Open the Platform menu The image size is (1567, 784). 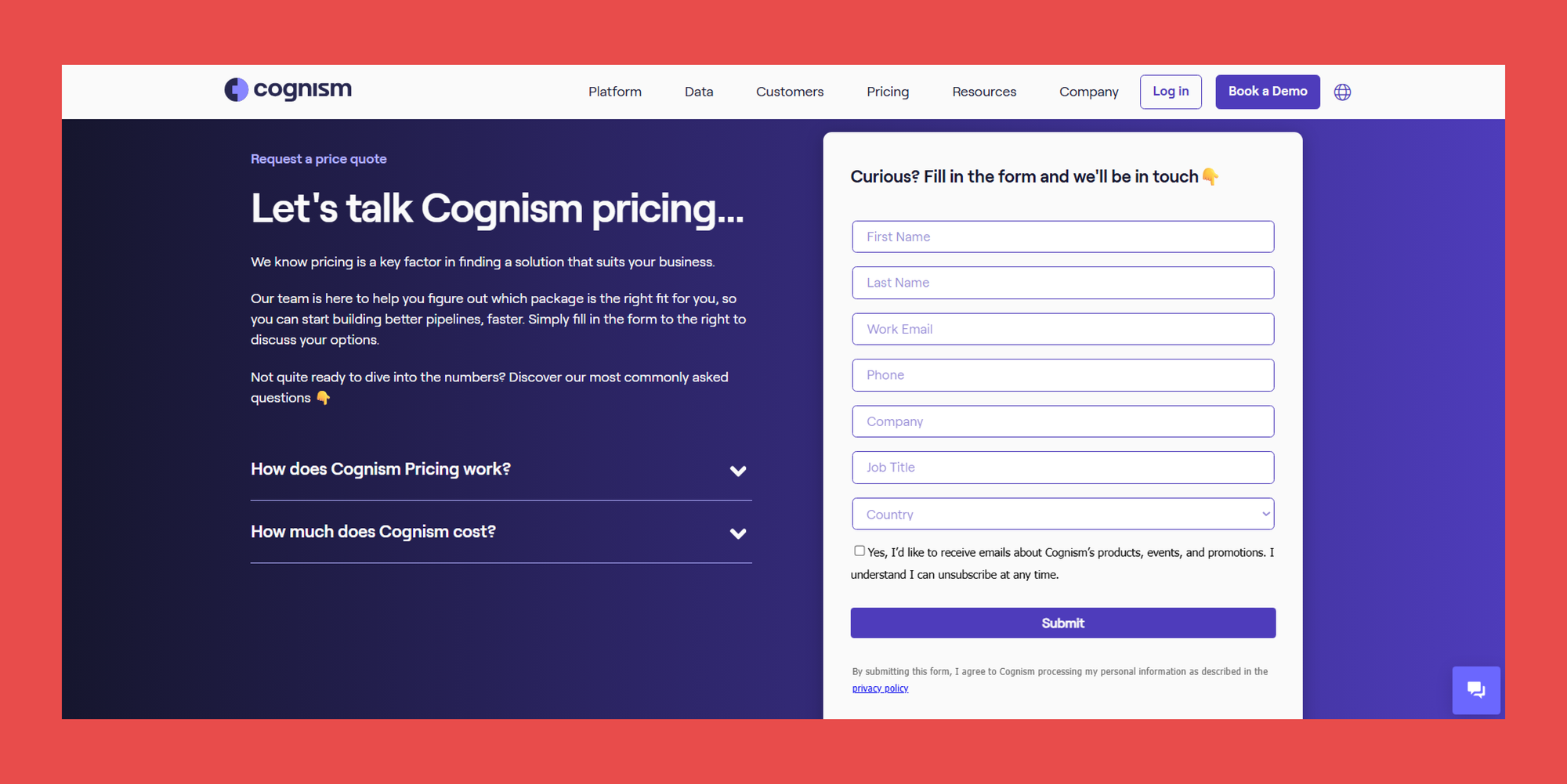(x=615, y=92)
